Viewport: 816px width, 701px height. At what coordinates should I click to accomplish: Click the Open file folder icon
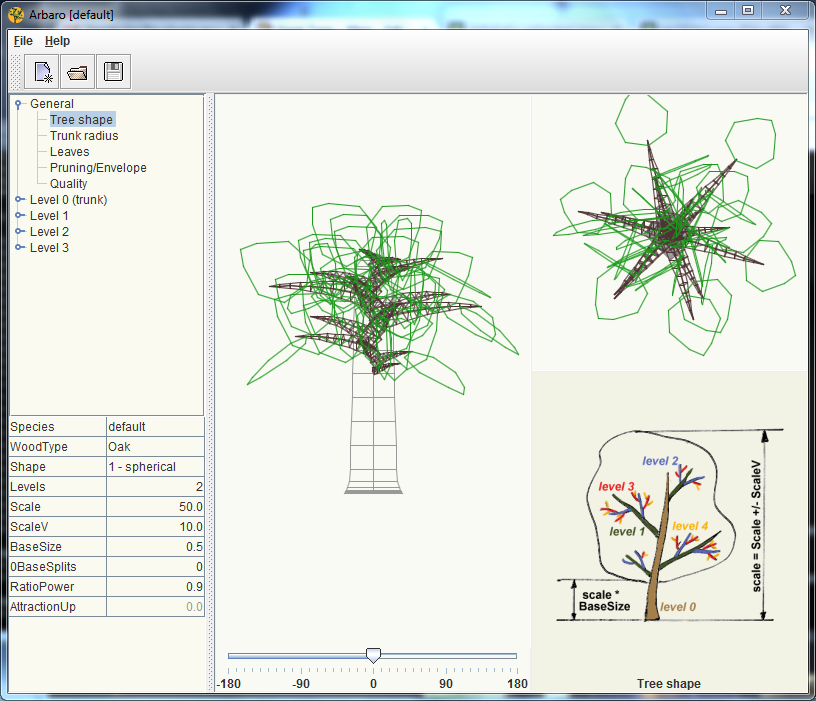[x=78, y=72]
